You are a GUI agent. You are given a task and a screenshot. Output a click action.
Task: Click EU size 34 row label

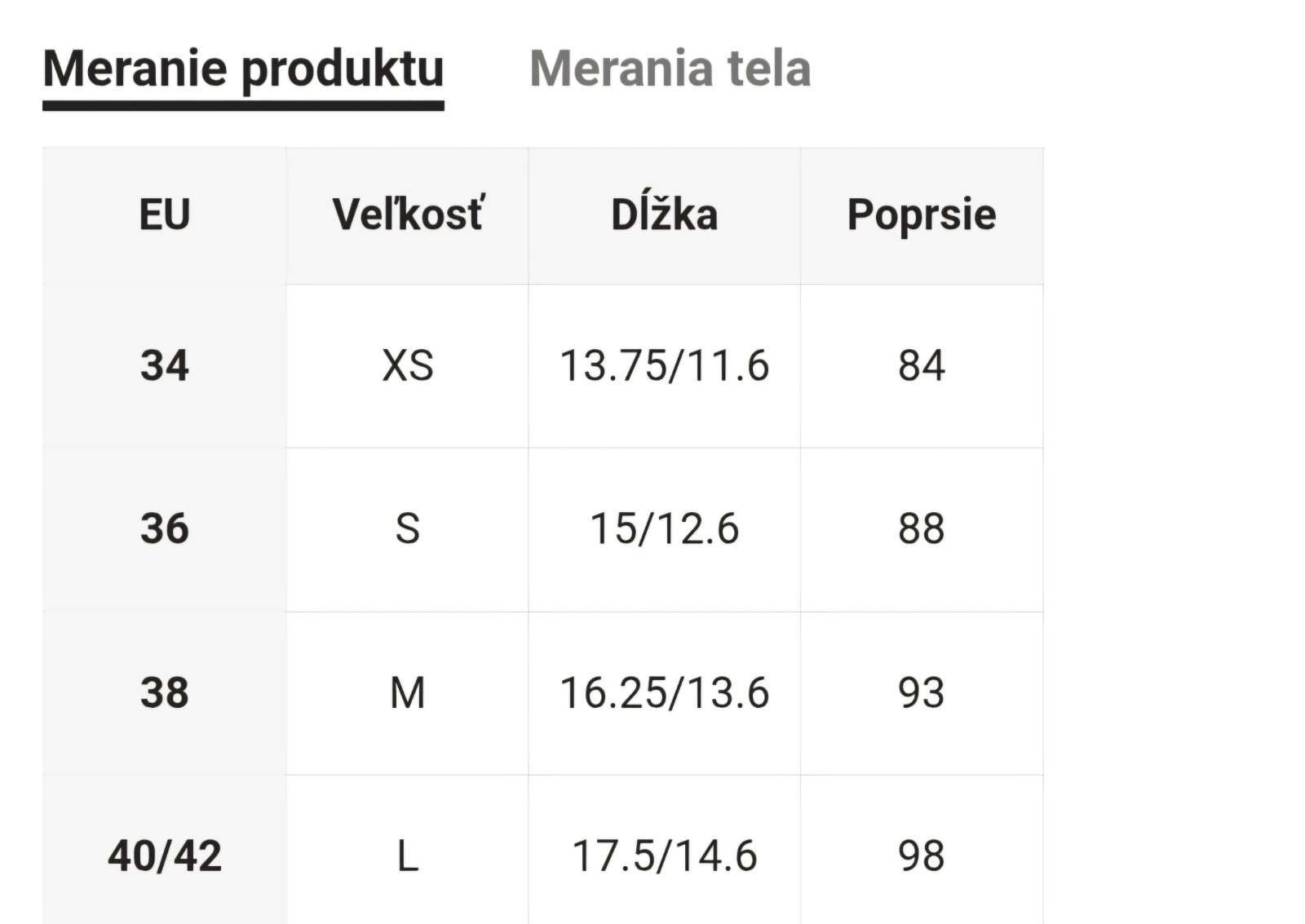[x=165, y=365]
